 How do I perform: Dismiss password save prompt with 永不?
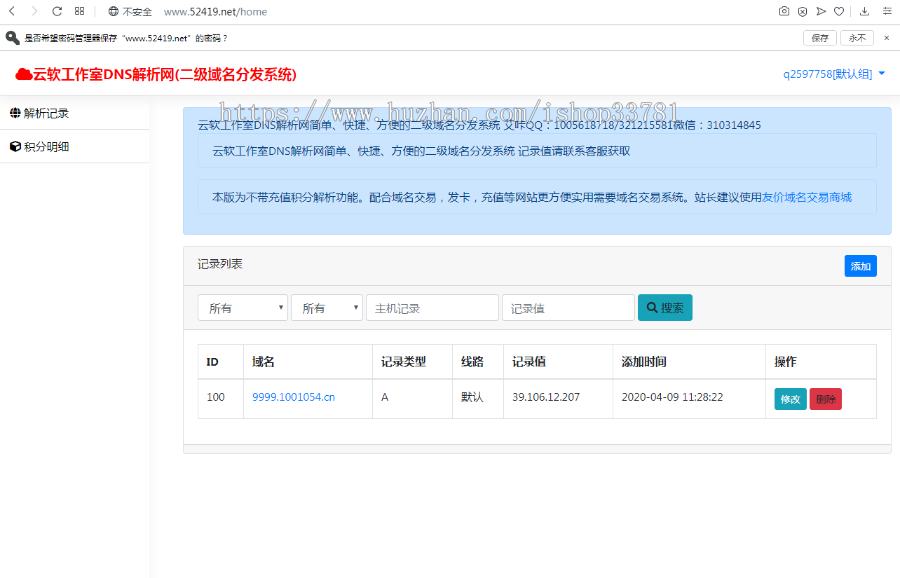856,37
